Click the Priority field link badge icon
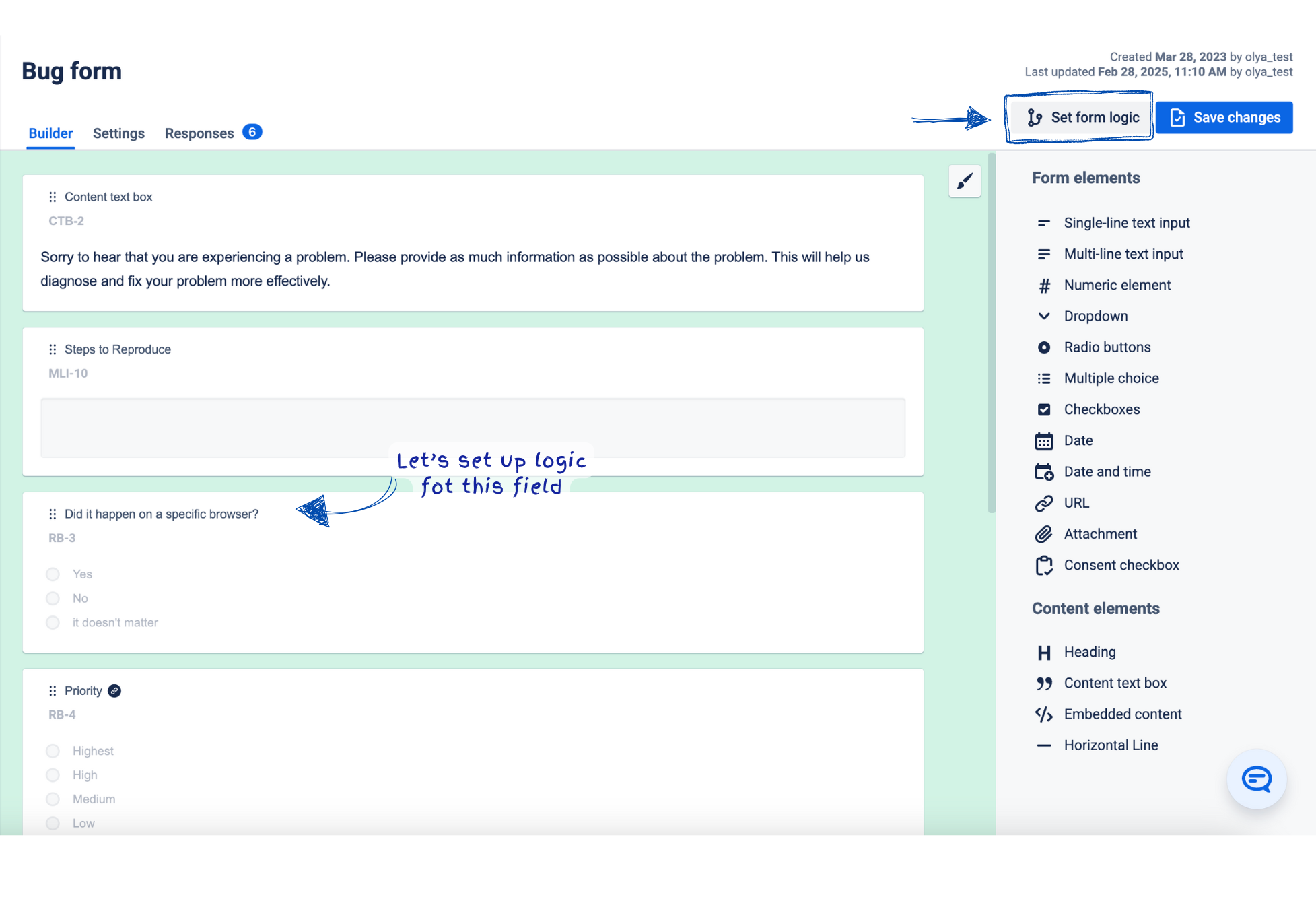 click(x=114, y=691)
